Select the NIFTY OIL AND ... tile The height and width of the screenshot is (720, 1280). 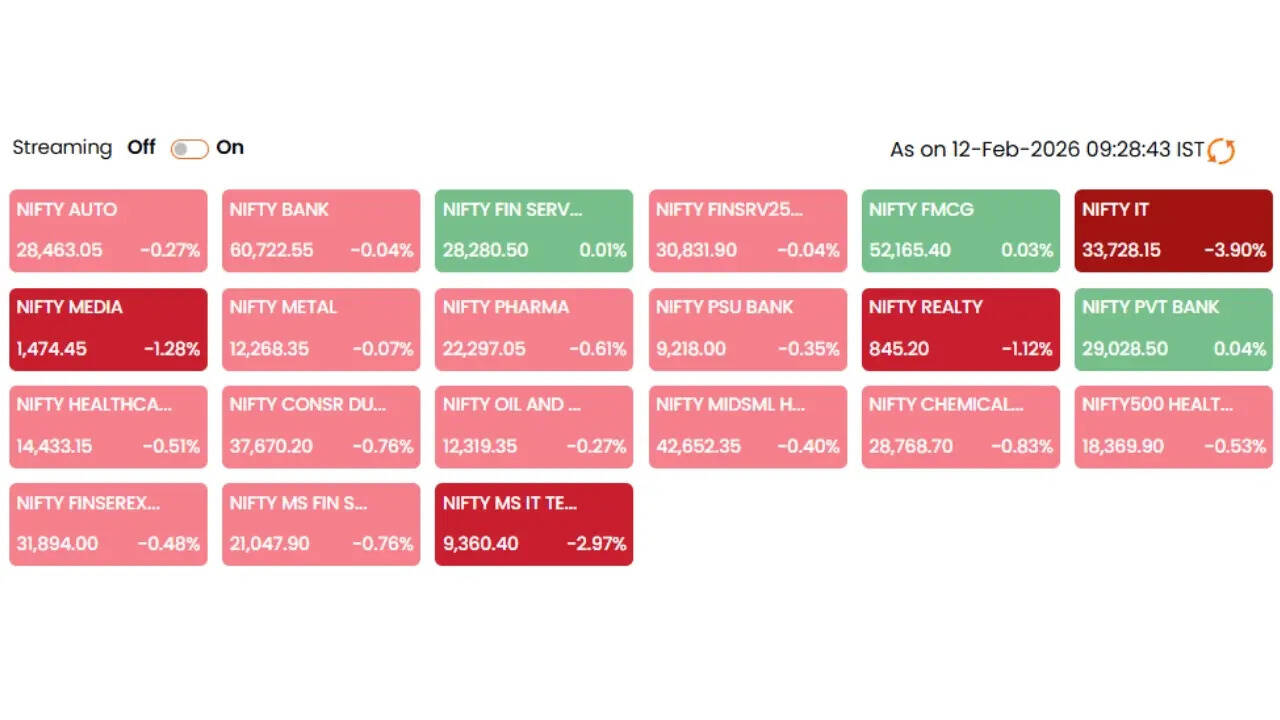(534, 426)
